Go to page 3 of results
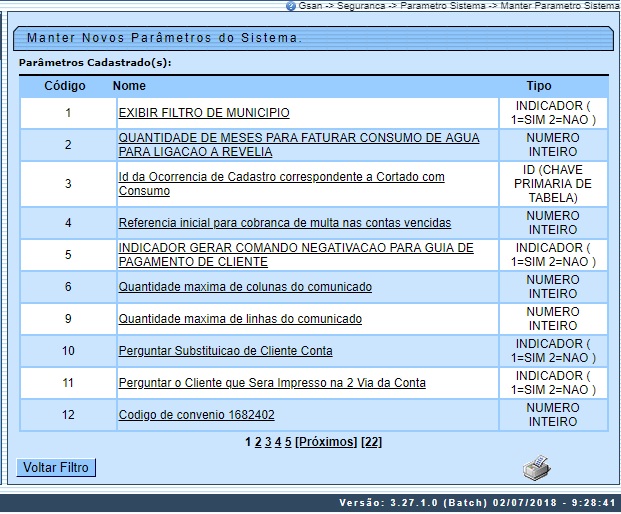621x514 pixels. (x=268, y=442)
